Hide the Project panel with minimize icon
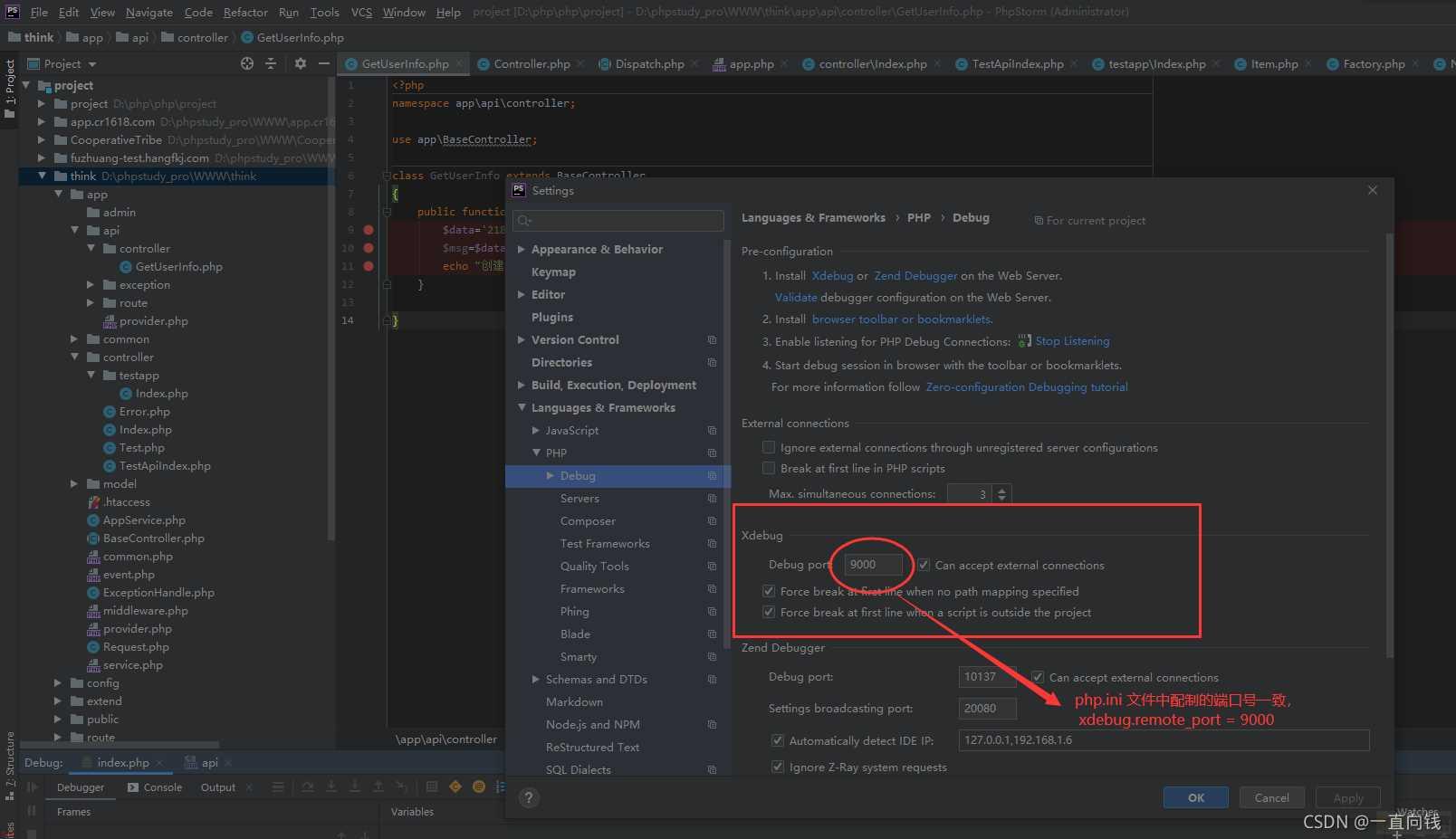The image size is (1456, 839). [x=323, y=63]
